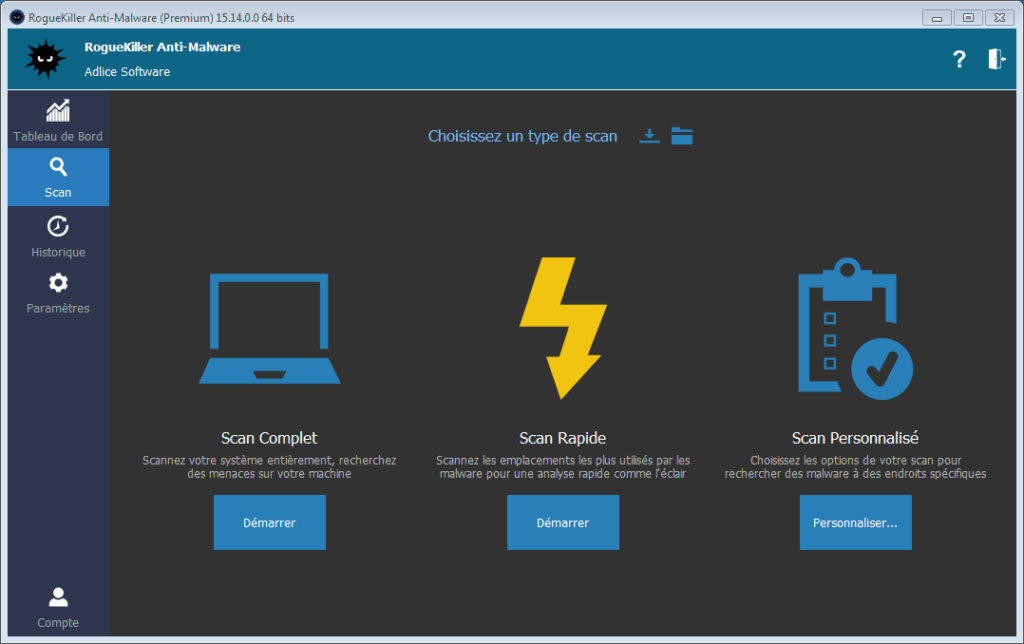This screenshot has width=1024, height=644.
Task: Open the help question mark icon
Action: pyautogui.click(x=959, y=59)
